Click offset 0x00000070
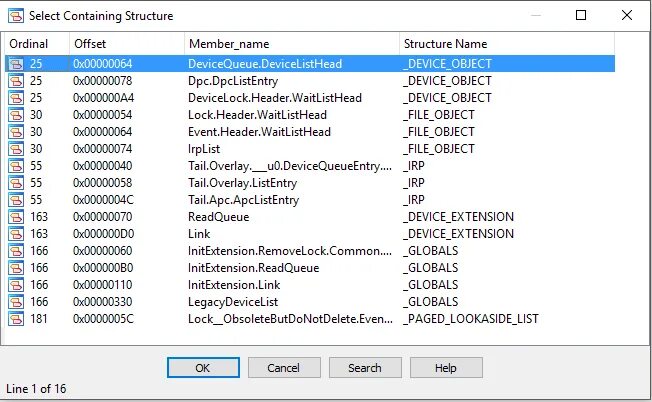This screenshot has height=402, width=652. tap(103, 217)
